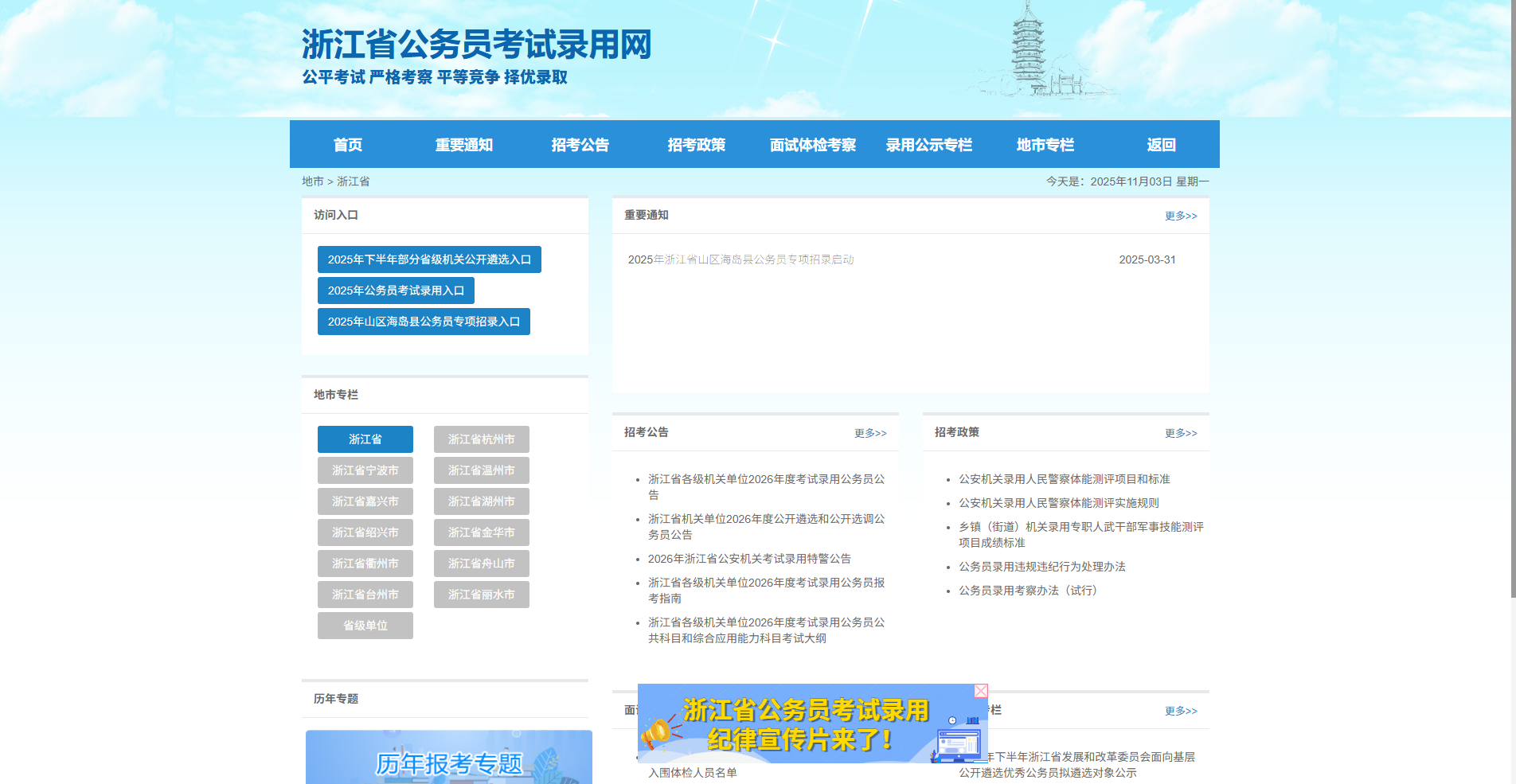
Task: Open 浙江省各级机关单位2026年度考试录用公务员公告
Action: (765, 487)
